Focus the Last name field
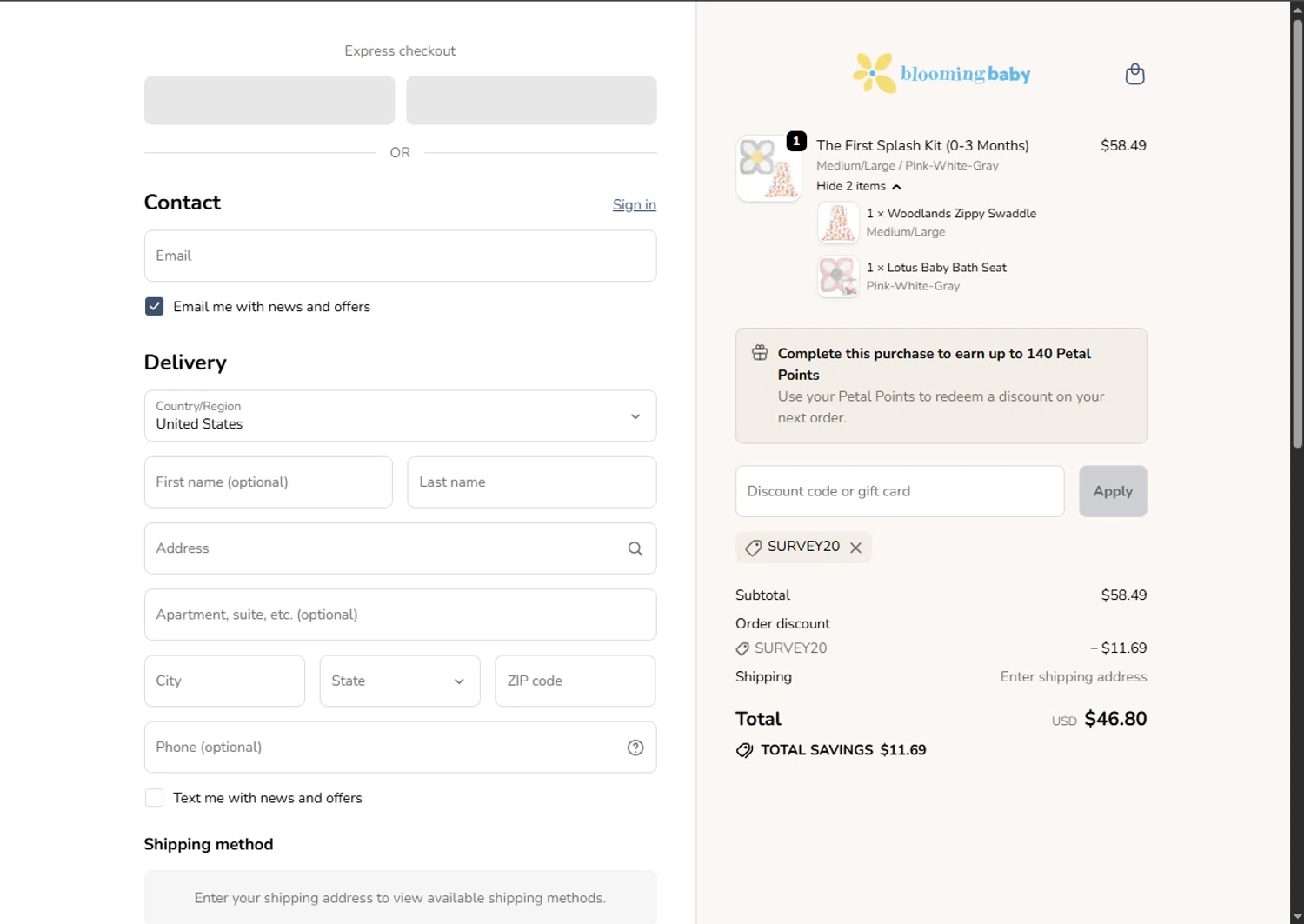This screenshot has width=1304, height=924. 532,482
